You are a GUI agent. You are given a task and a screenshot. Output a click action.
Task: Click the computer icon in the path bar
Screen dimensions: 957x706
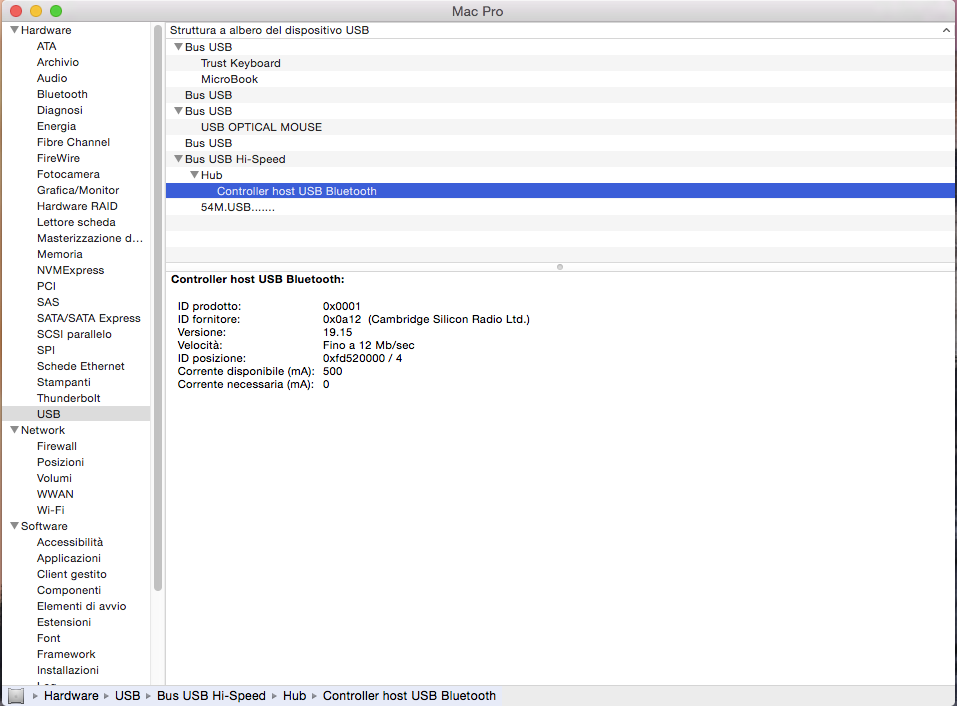[x=16, y=696]
